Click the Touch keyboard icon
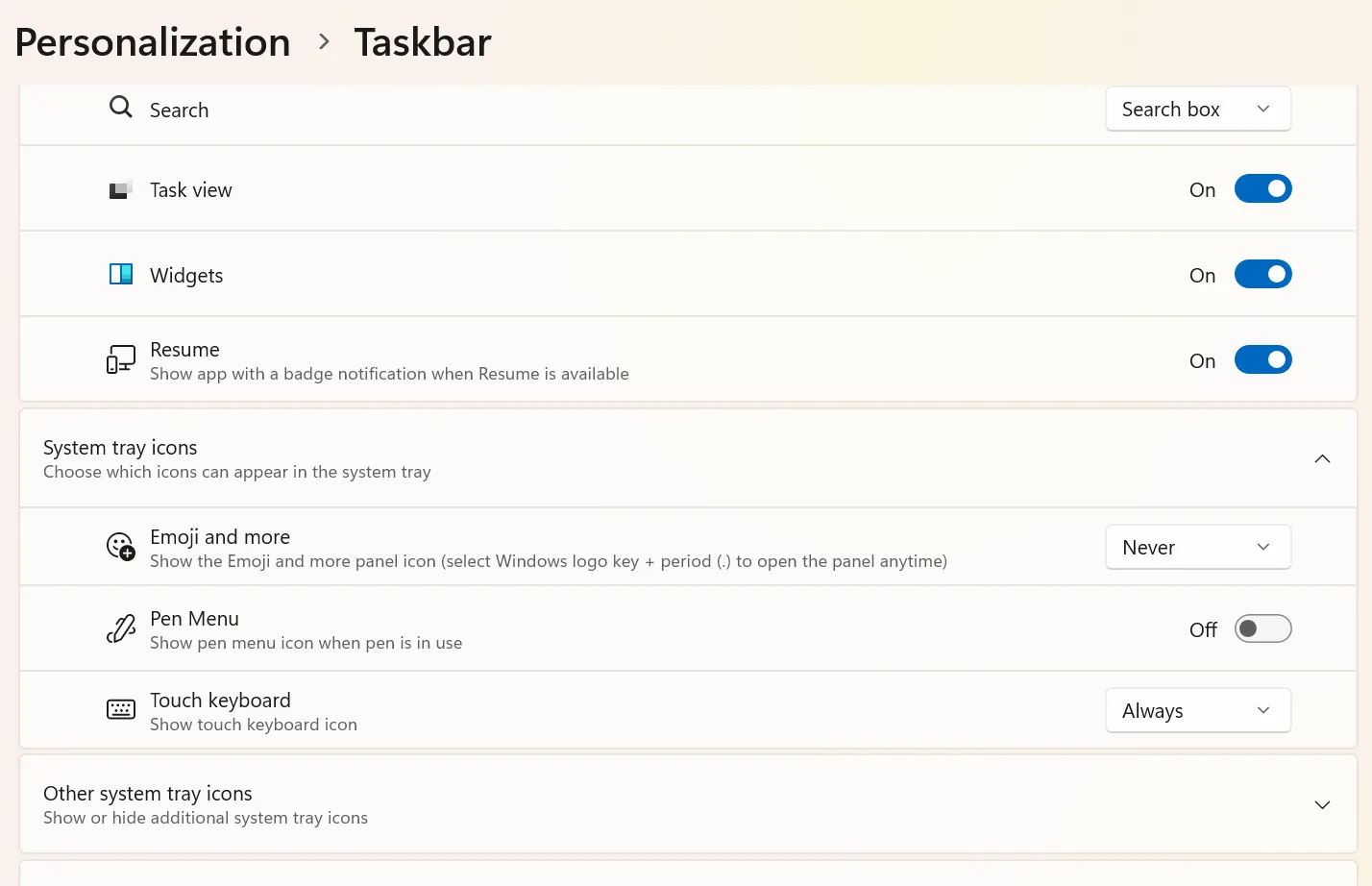This screenshot has width=1372, height=886. pos(120,710)
